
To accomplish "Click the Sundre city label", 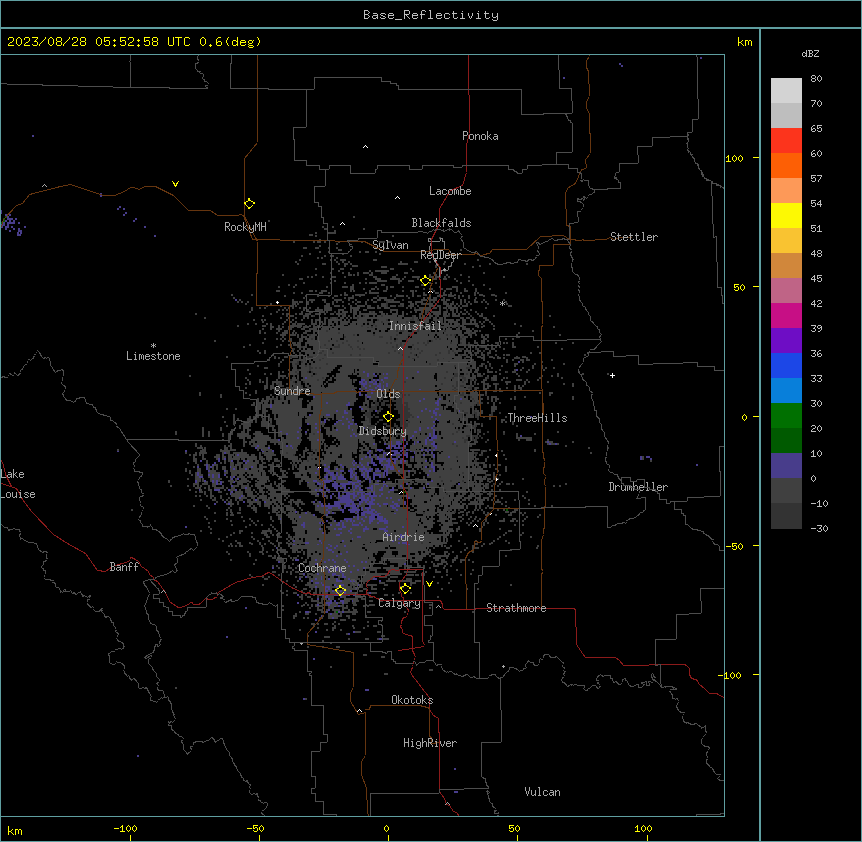I will tap(292, 391).
